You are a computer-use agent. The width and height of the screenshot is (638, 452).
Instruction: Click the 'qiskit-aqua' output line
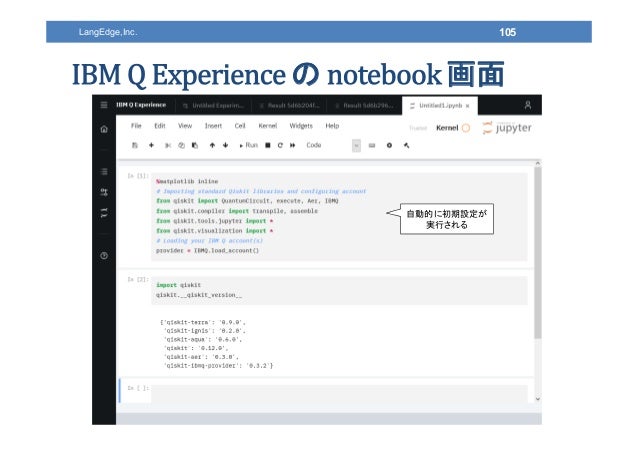click(x=203, y=339)
